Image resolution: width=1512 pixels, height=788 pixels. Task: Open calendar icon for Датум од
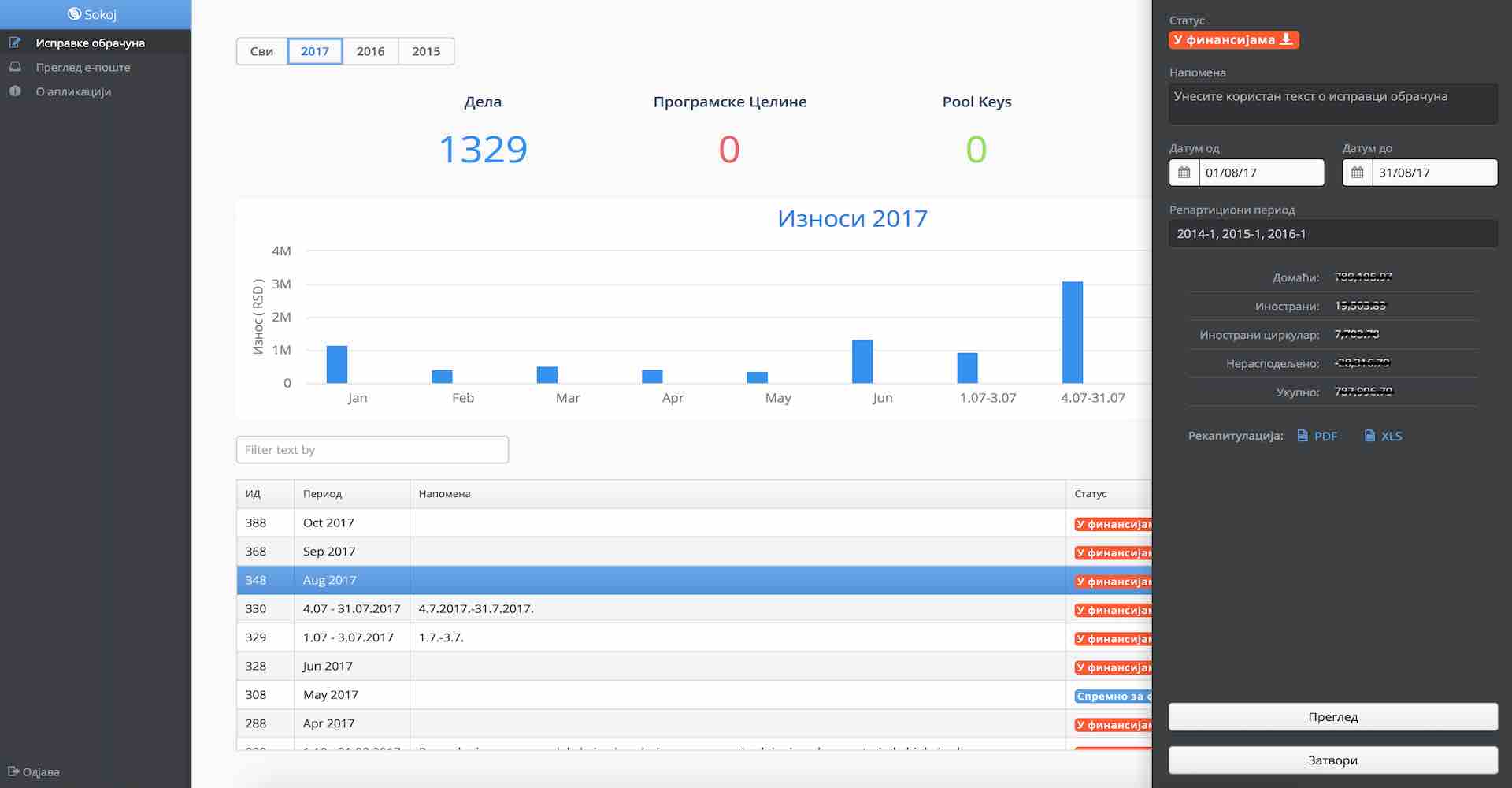[x=1184, y=173]
